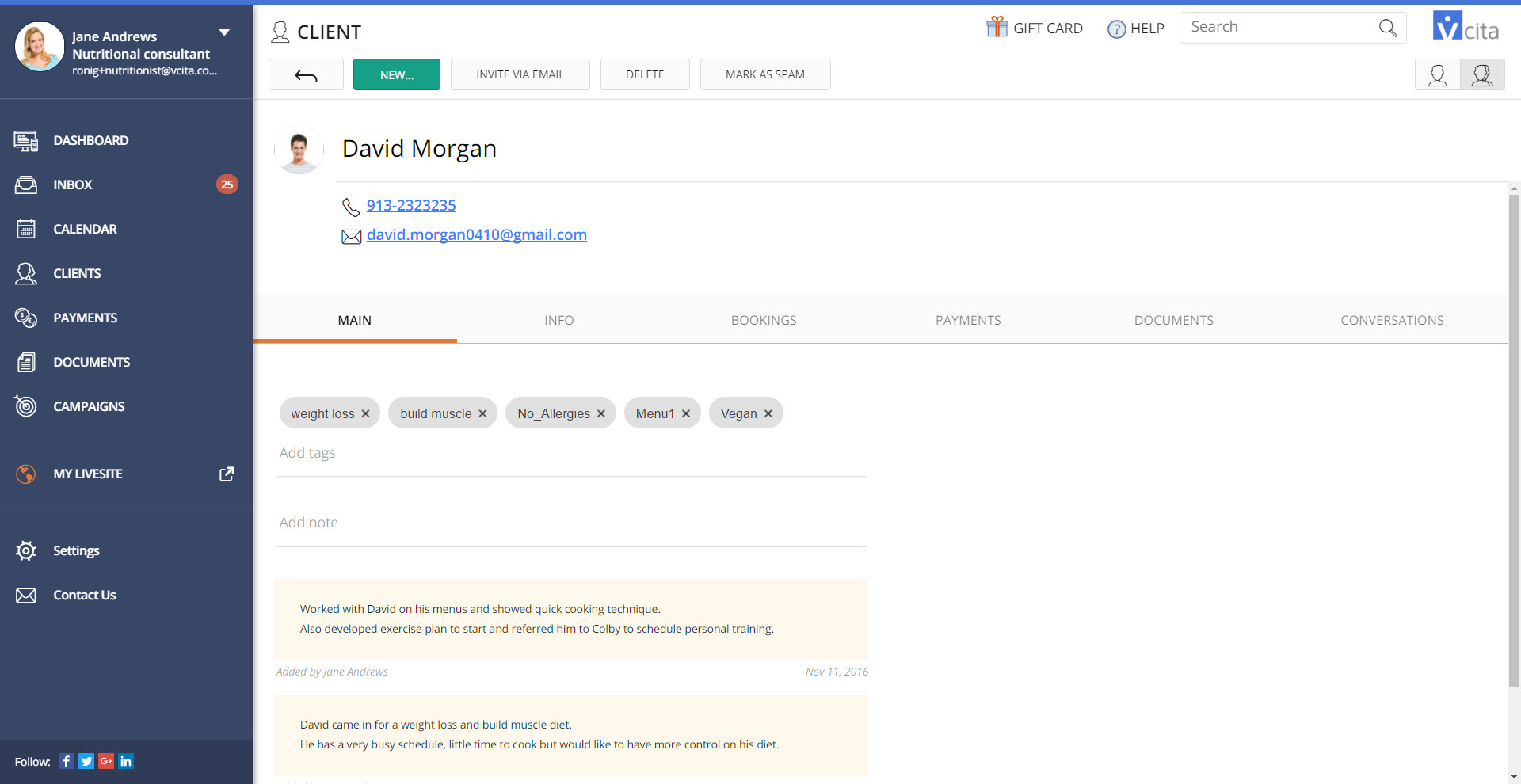Select the CALENDAR menu label
This screenshot has width=1521, height=784.
coord(85,229)
